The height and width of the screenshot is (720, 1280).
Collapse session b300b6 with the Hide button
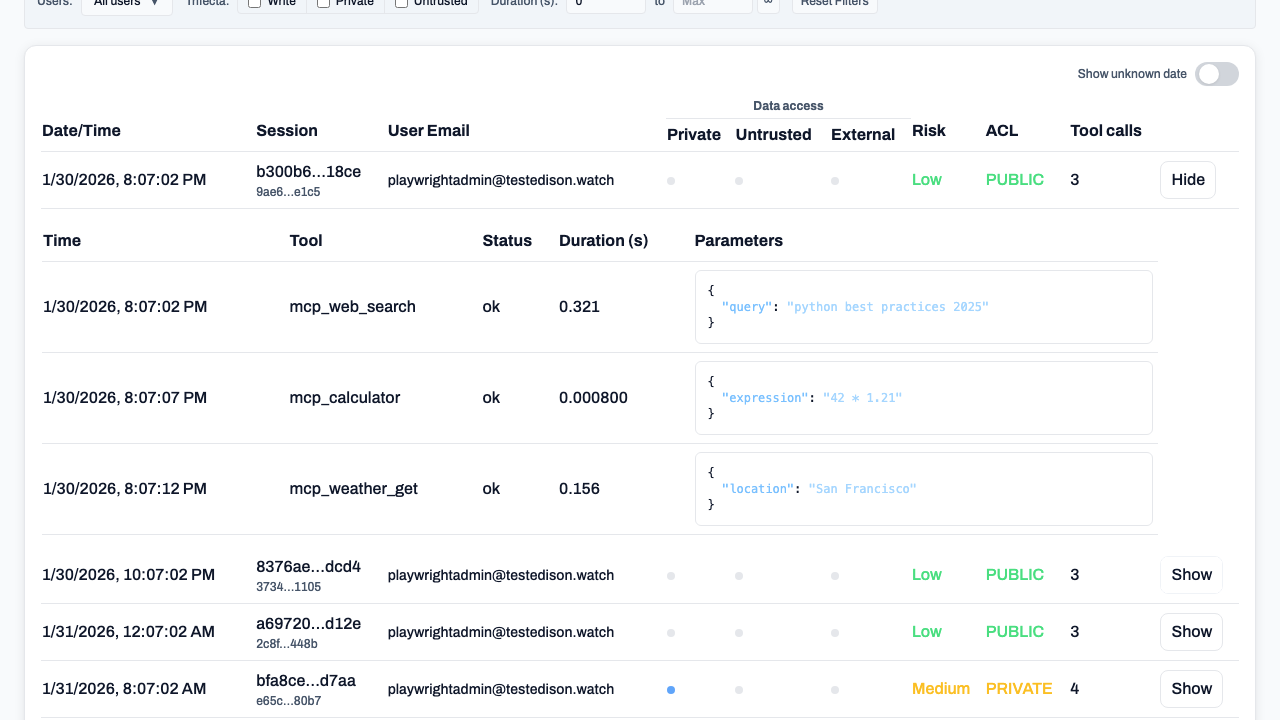[1187, 180]
